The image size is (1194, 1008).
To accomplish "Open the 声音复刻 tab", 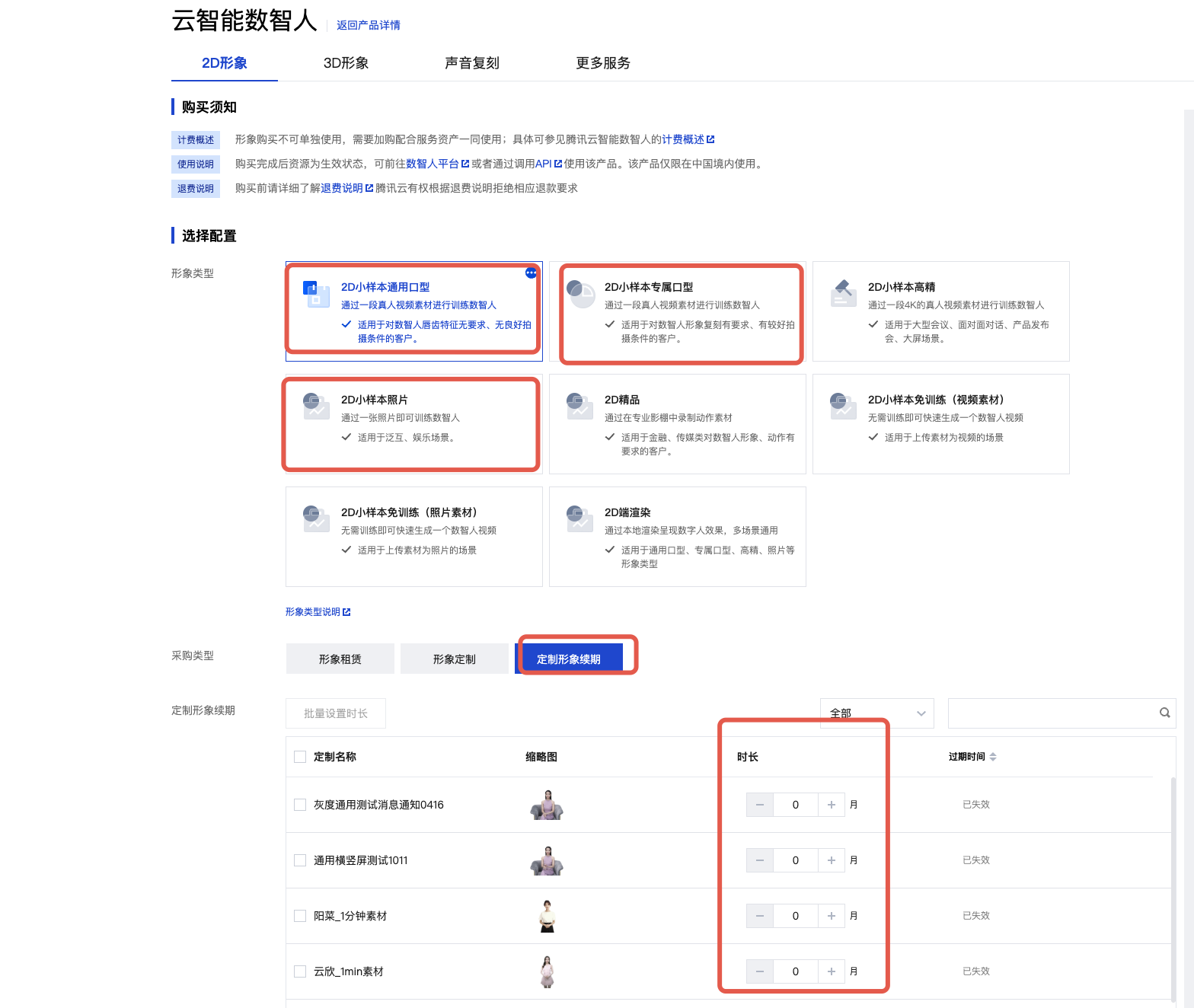I will [472, 63].
